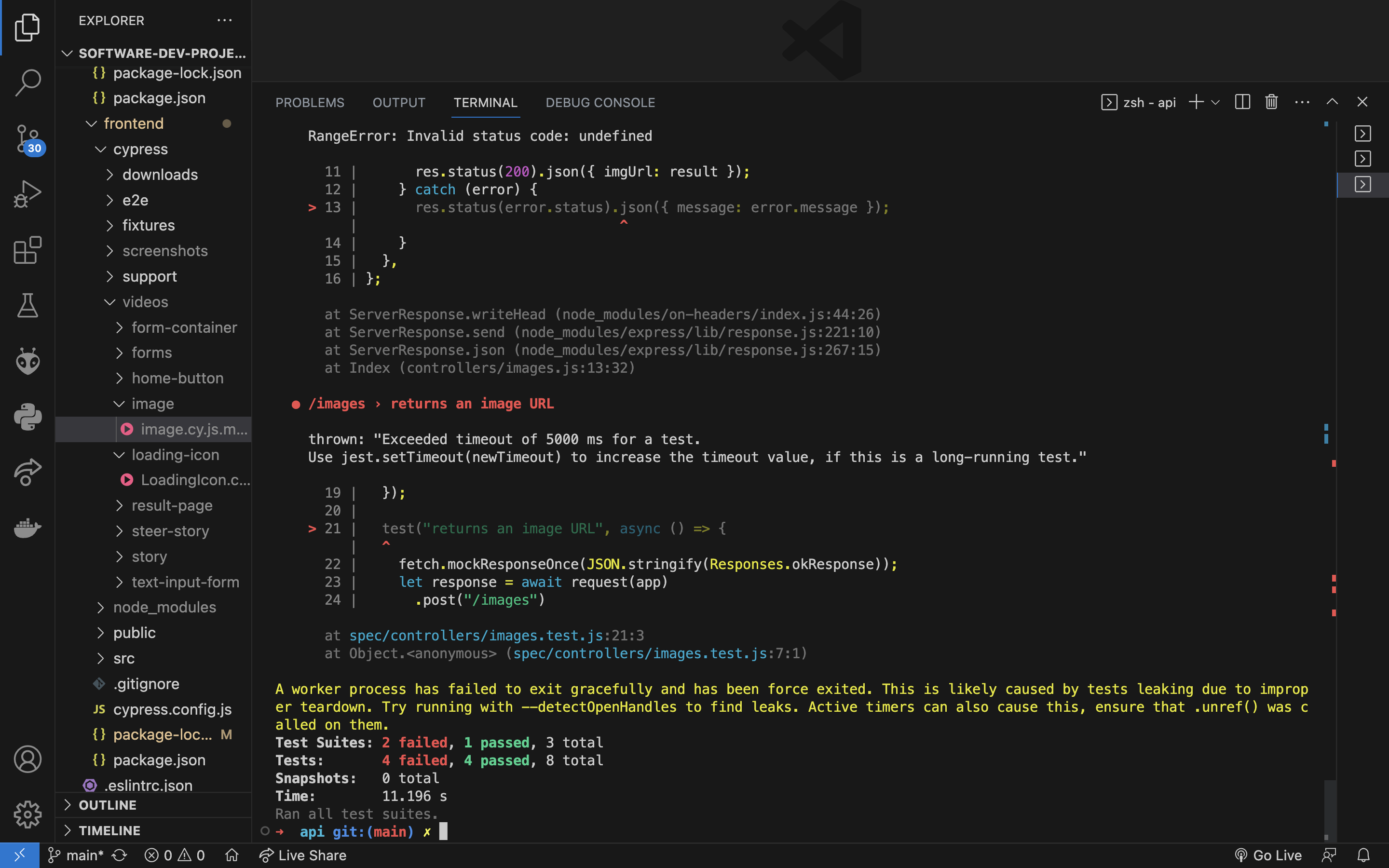Open the Docker extension view

tap(27, 528)
